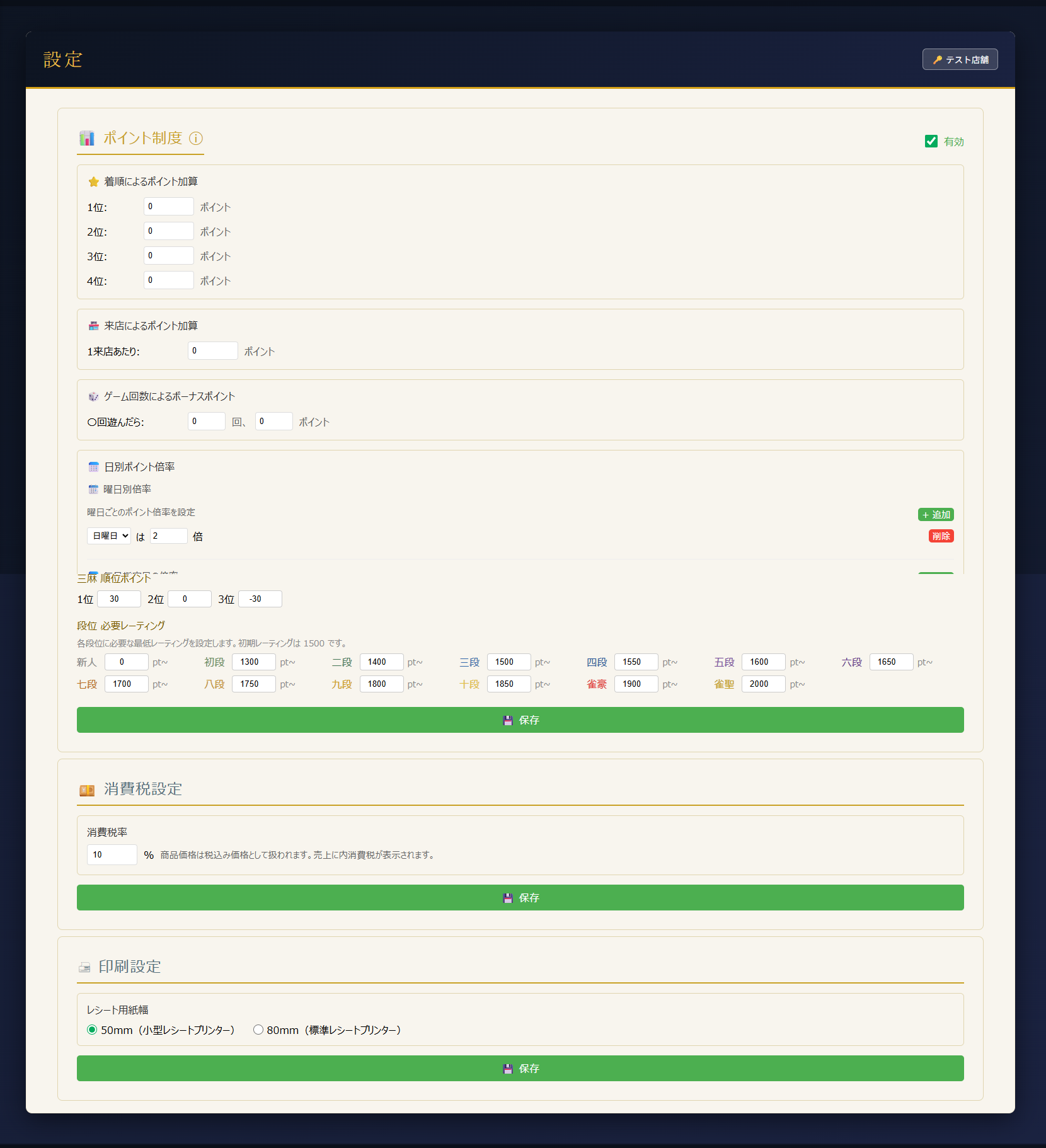Click the レシート用紙幅 label
The height and width of the screenshot is (1148, 1046).
click(118, 1010)
